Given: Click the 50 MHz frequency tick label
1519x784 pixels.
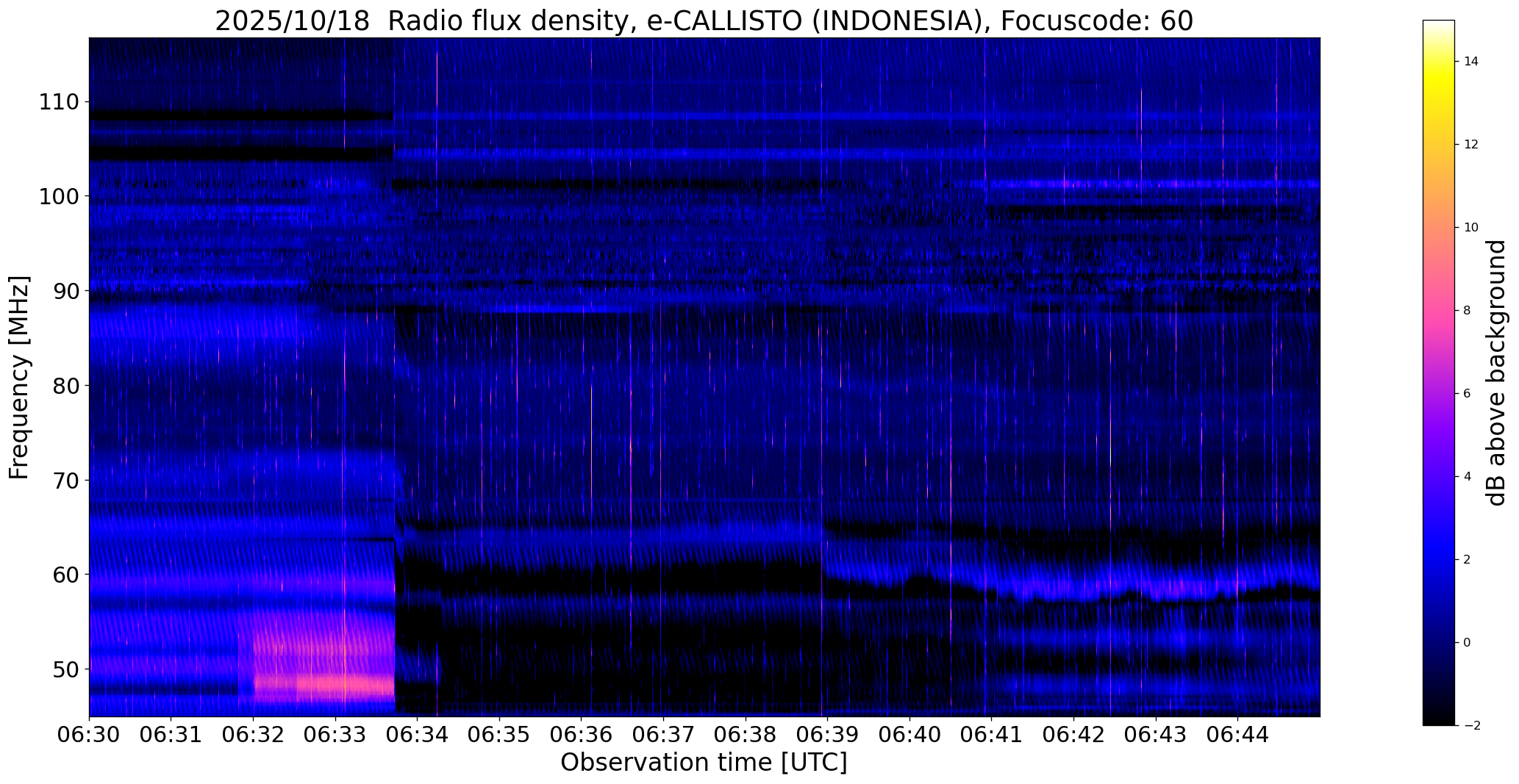Looking at the screenshot, I should tap(65, 669).
